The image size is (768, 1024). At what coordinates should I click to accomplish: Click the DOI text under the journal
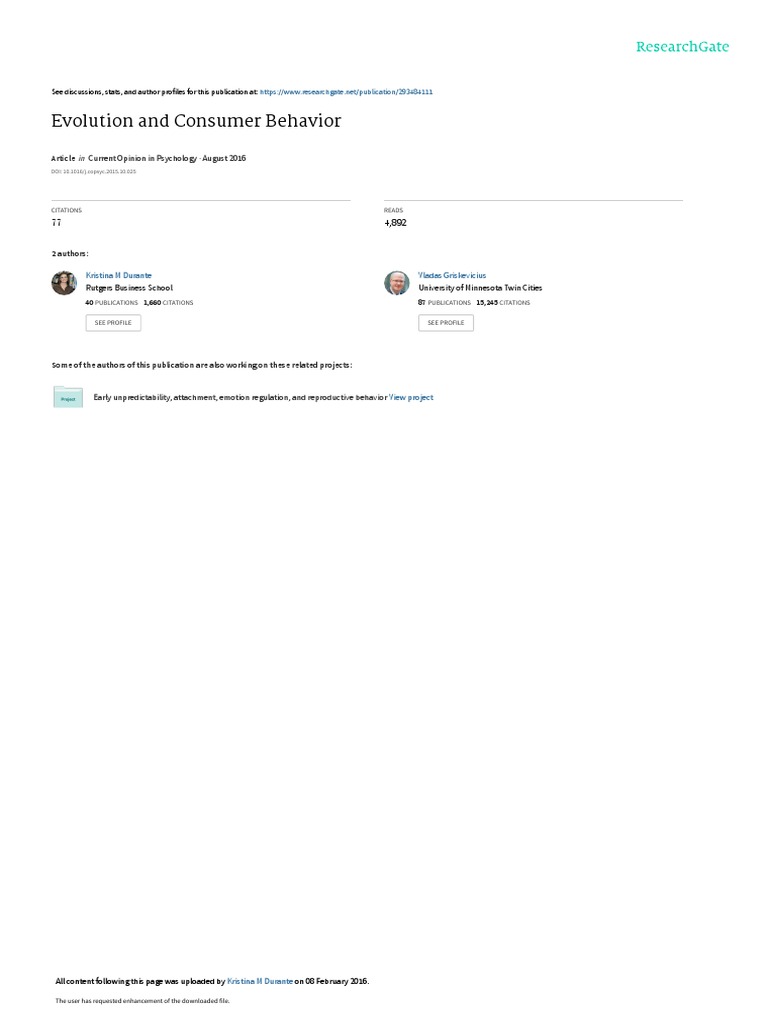[93, 172]
